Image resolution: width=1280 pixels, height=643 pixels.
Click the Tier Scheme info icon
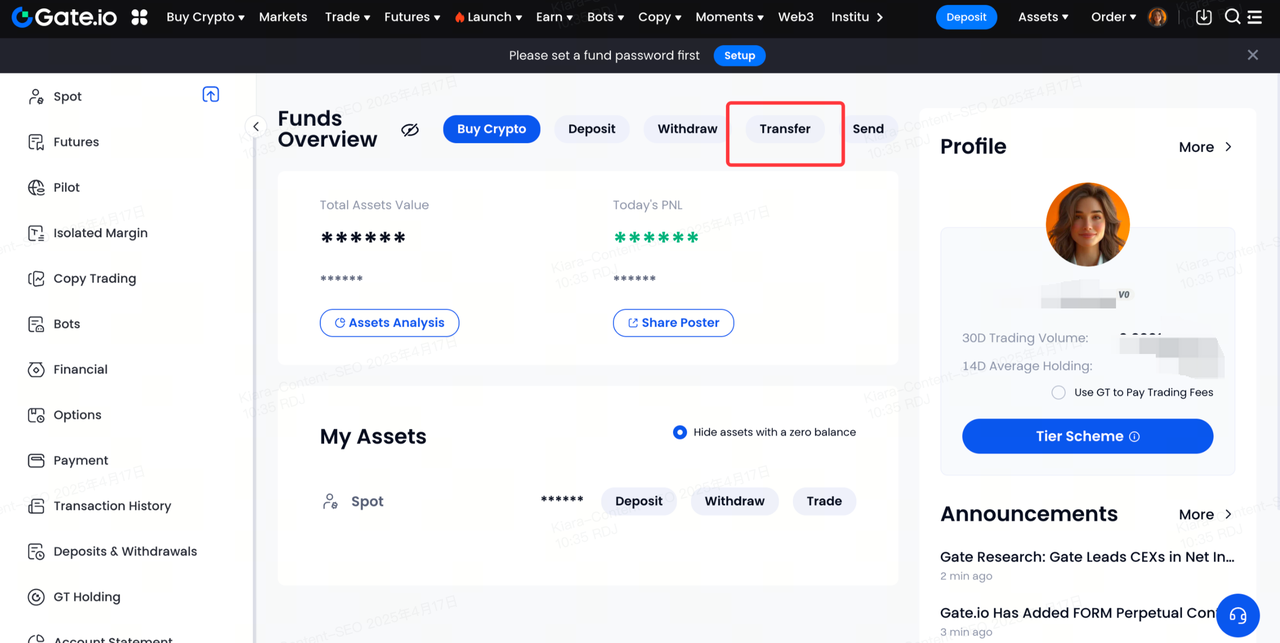click(x=1134, y=437)
